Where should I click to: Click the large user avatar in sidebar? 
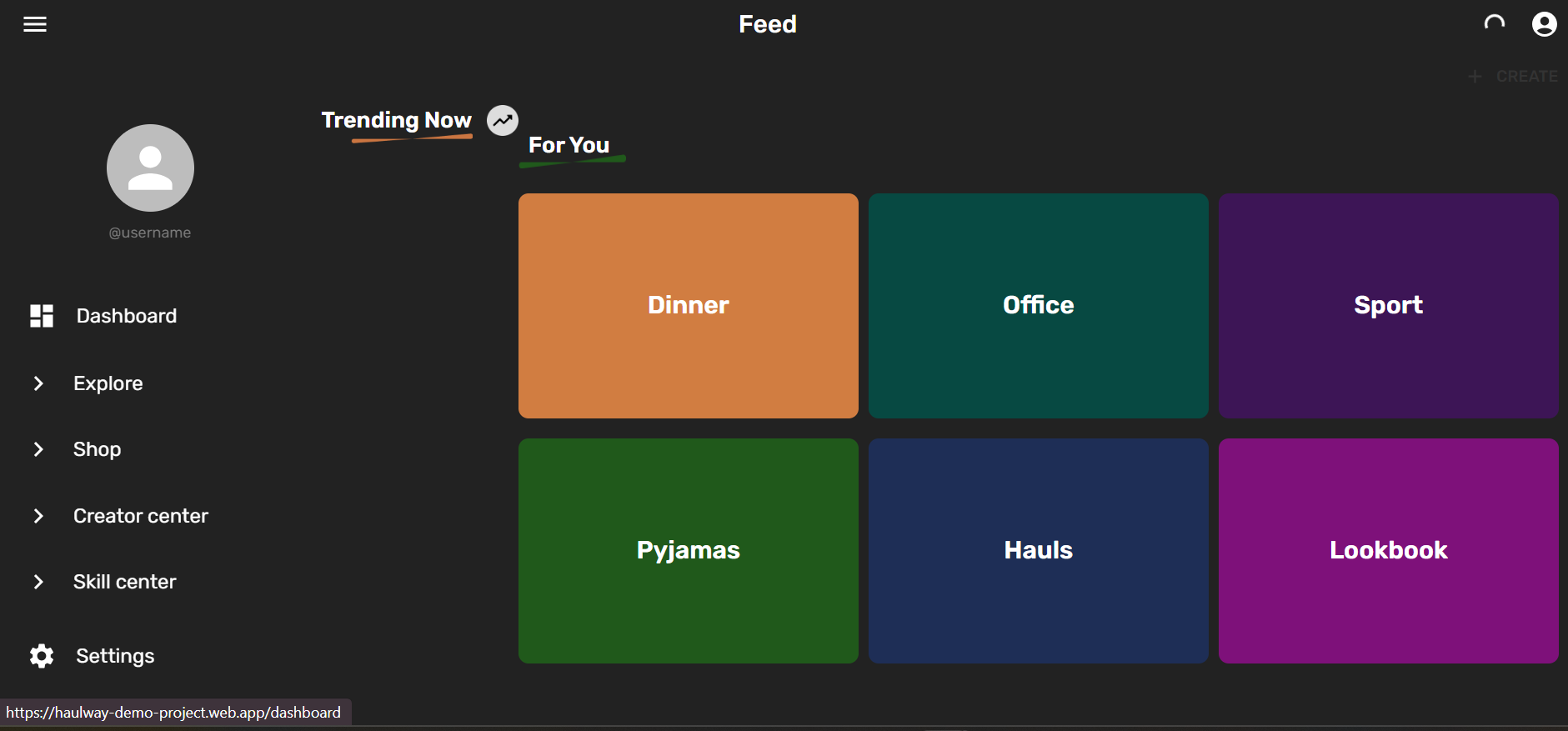[150, 168]
